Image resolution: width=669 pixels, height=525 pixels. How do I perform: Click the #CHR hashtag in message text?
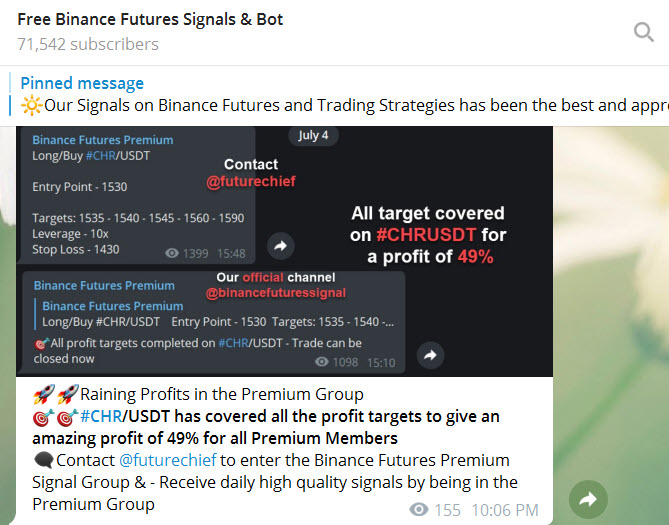(101, 416)
